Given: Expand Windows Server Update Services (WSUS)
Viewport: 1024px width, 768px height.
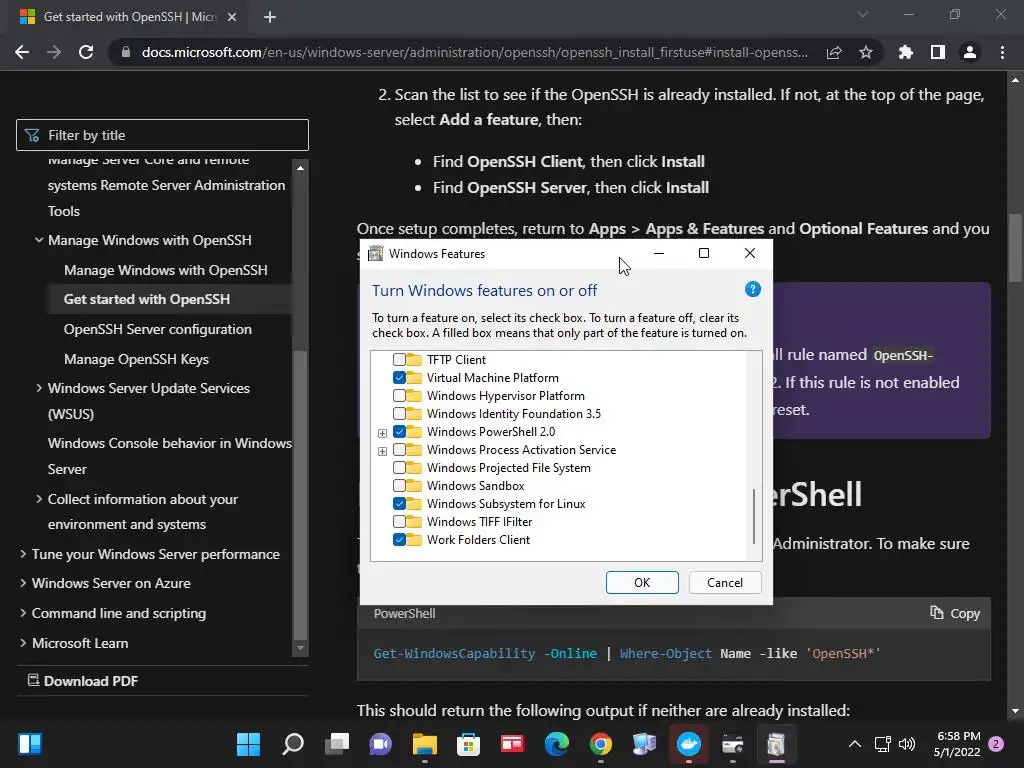Looking at the screenshot, I should click(x=39, y=388).
